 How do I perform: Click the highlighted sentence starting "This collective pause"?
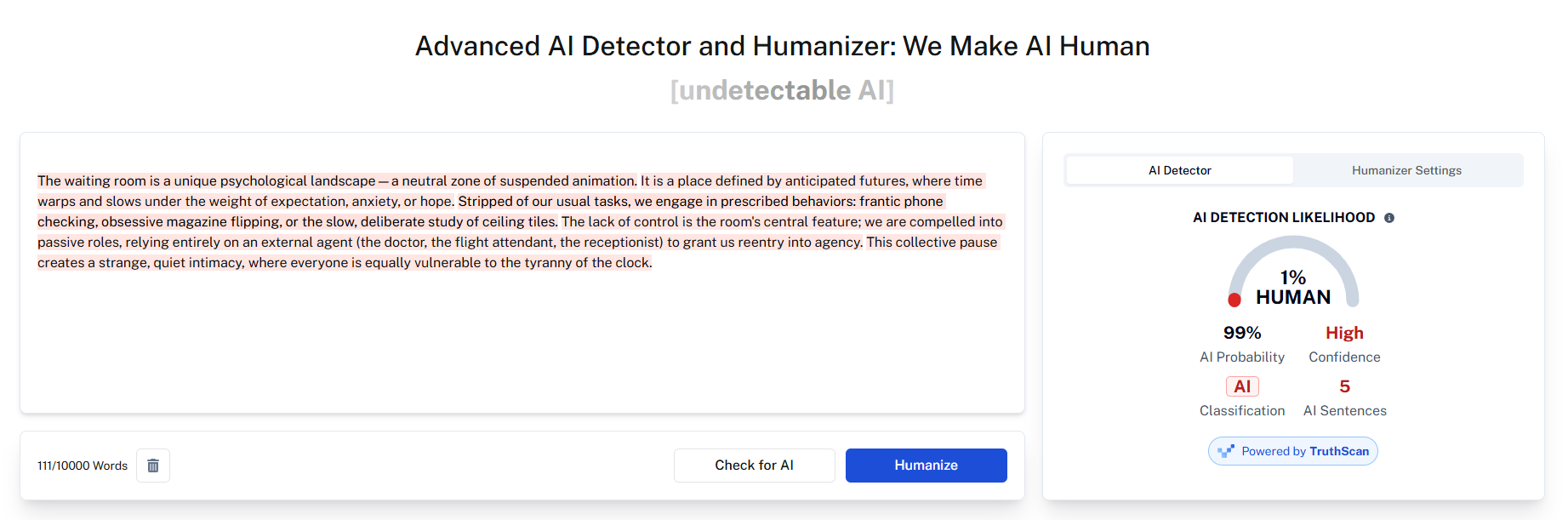click(932, 243)
